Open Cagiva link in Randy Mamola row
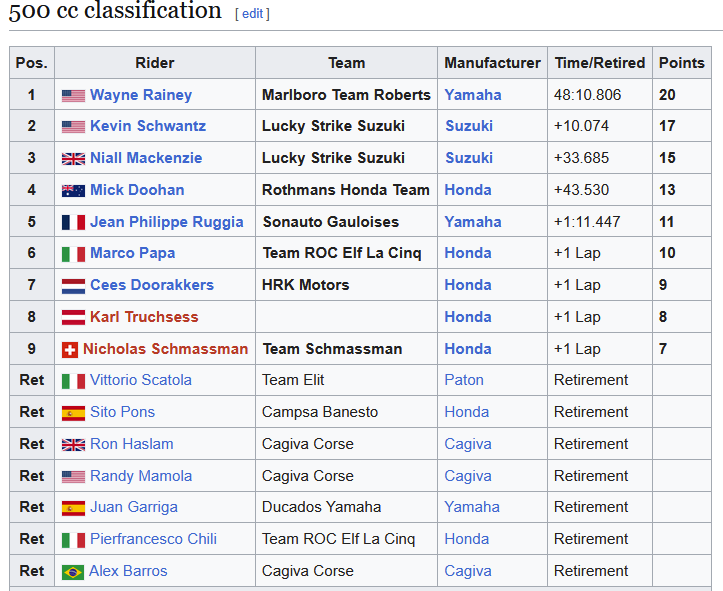Image resolution: width=723 pixels, height=591 pixels. (x=468, y=476)
